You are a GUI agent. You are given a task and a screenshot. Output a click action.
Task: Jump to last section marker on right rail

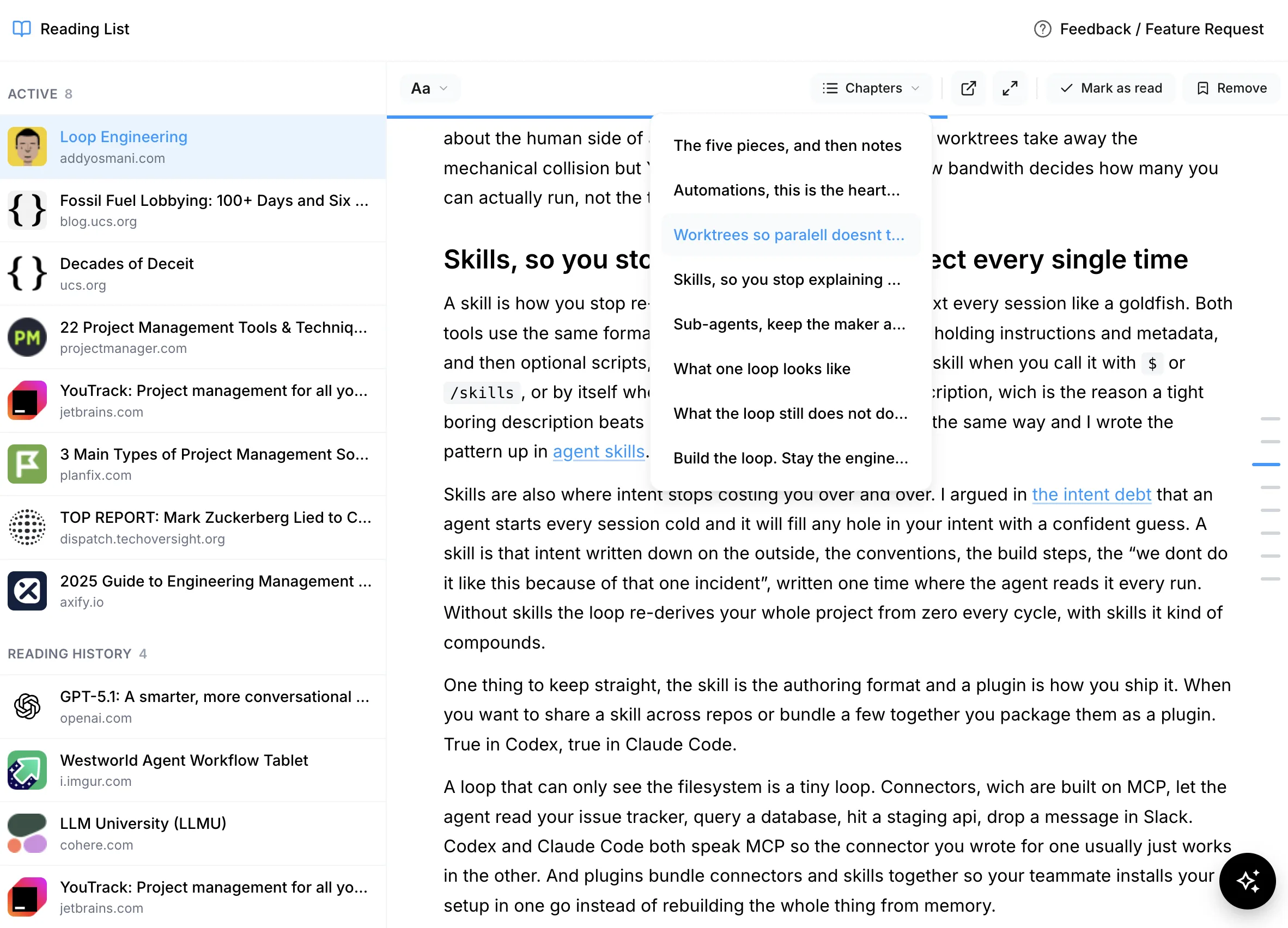click(1270, 578)
